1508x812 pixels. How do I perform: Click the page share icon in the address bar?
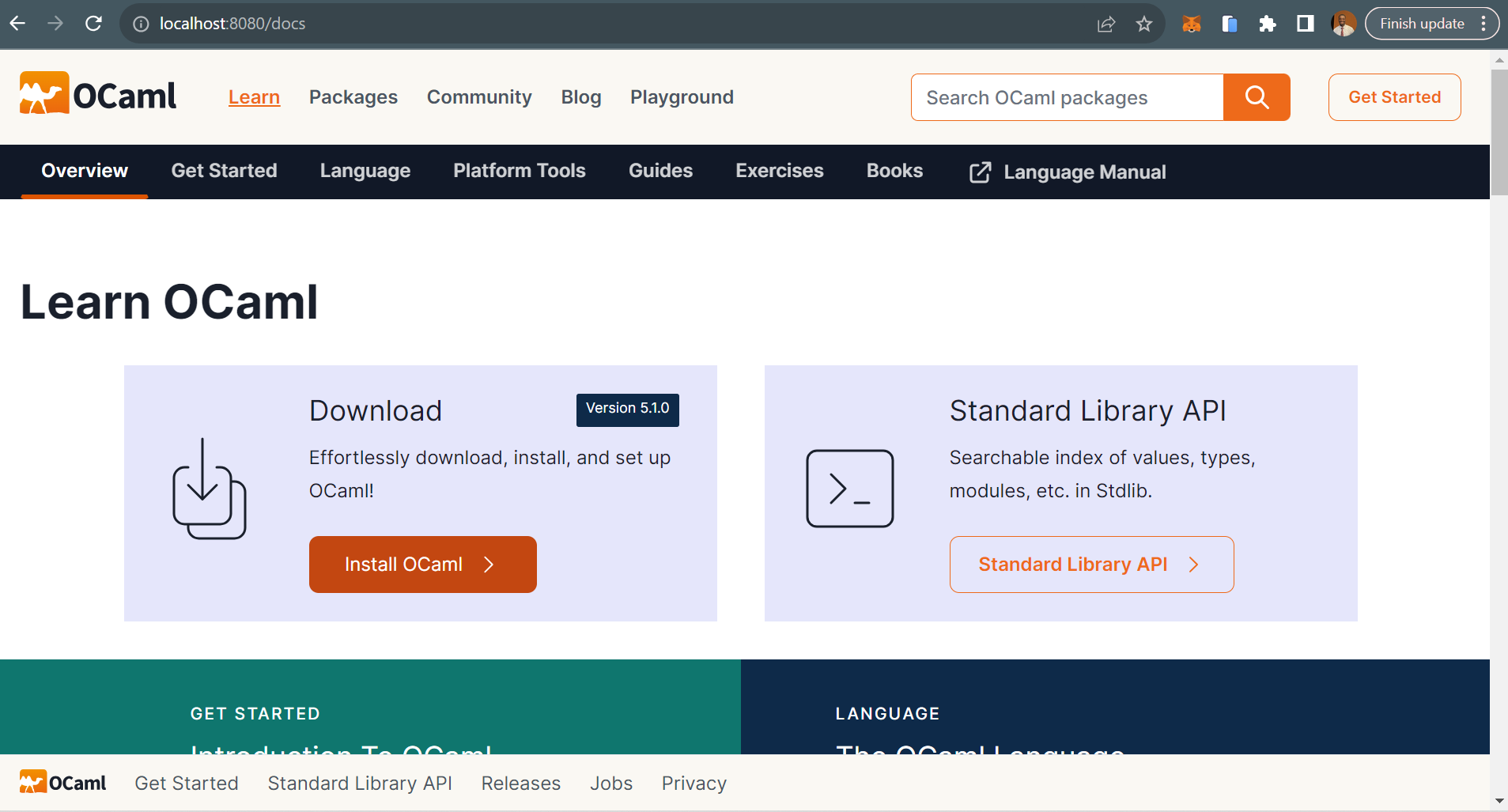[x=1105, y=23]
